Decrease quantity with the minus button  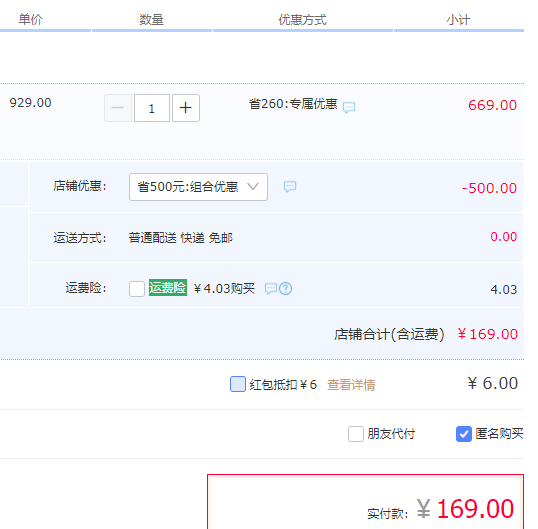point(118,108)
